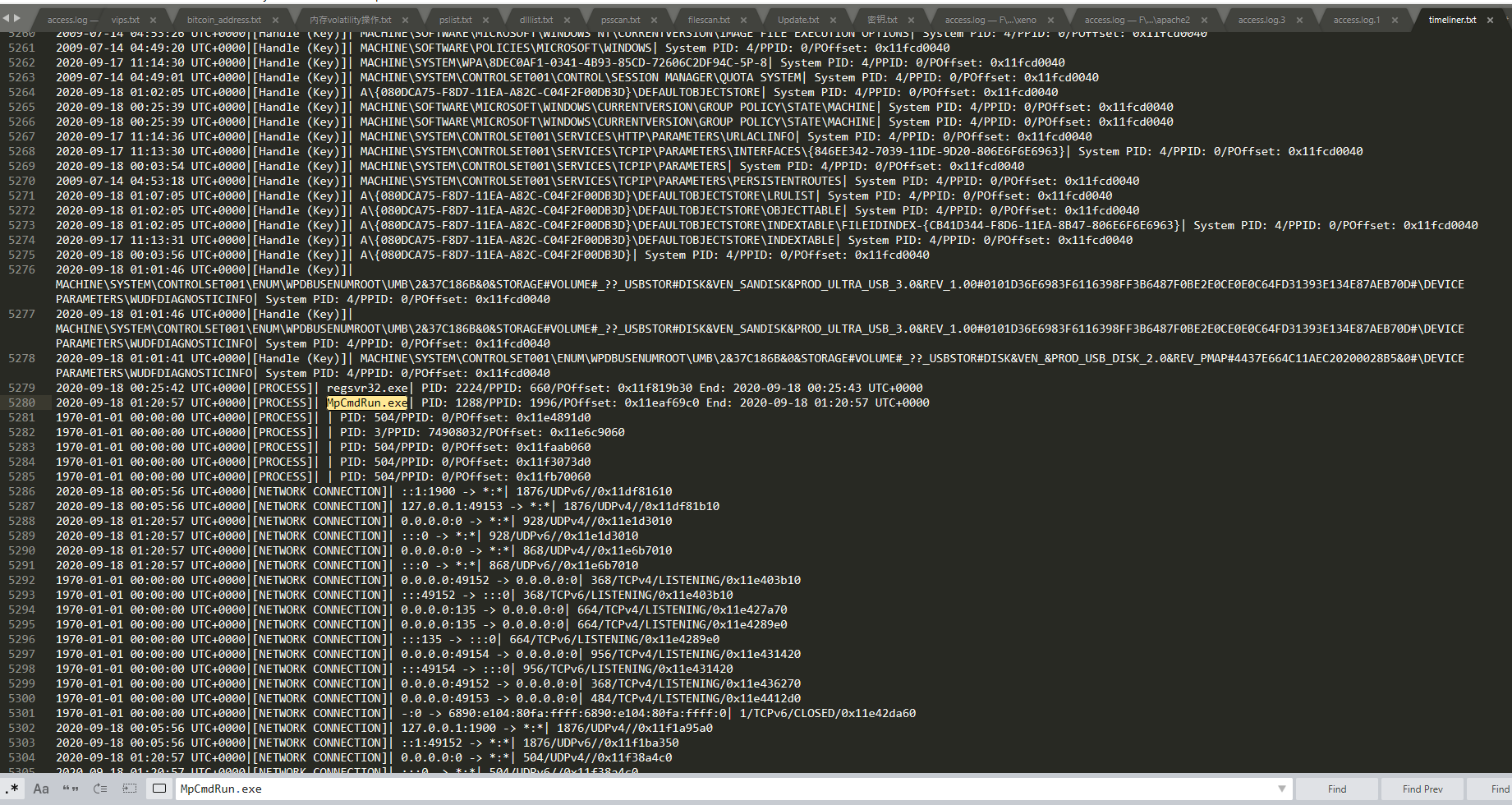Close the 内存volatility操作.txt tab
1512x805 pixels.
[x=405, y=20]
